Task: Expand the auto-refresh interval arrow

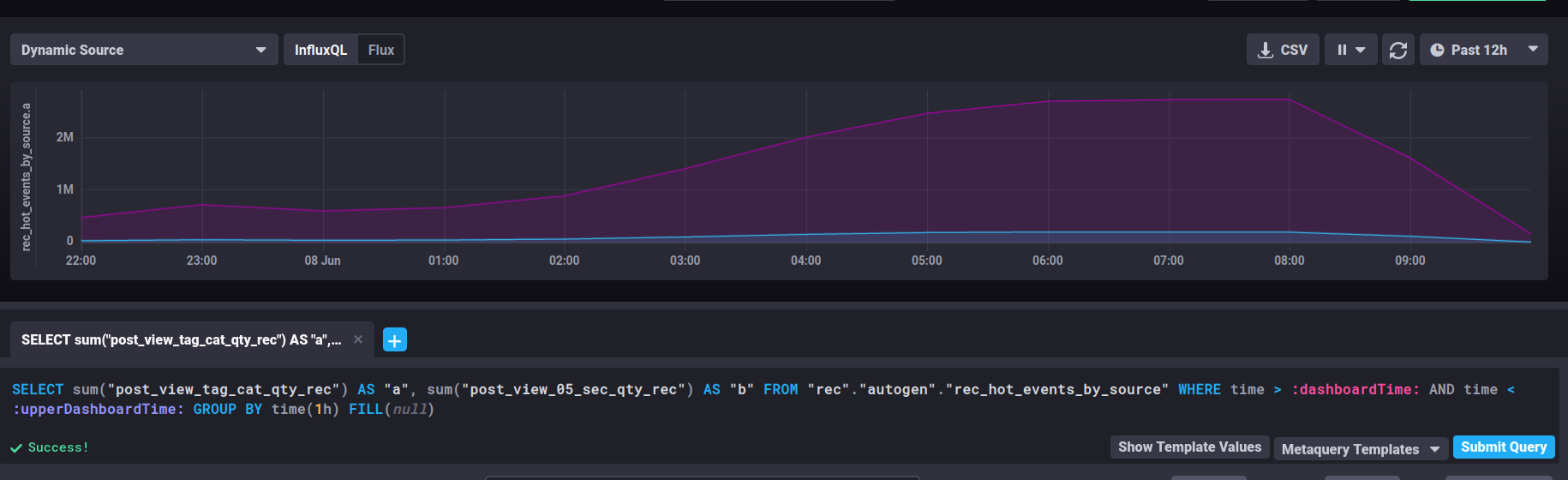Action: pos(1361,50)
